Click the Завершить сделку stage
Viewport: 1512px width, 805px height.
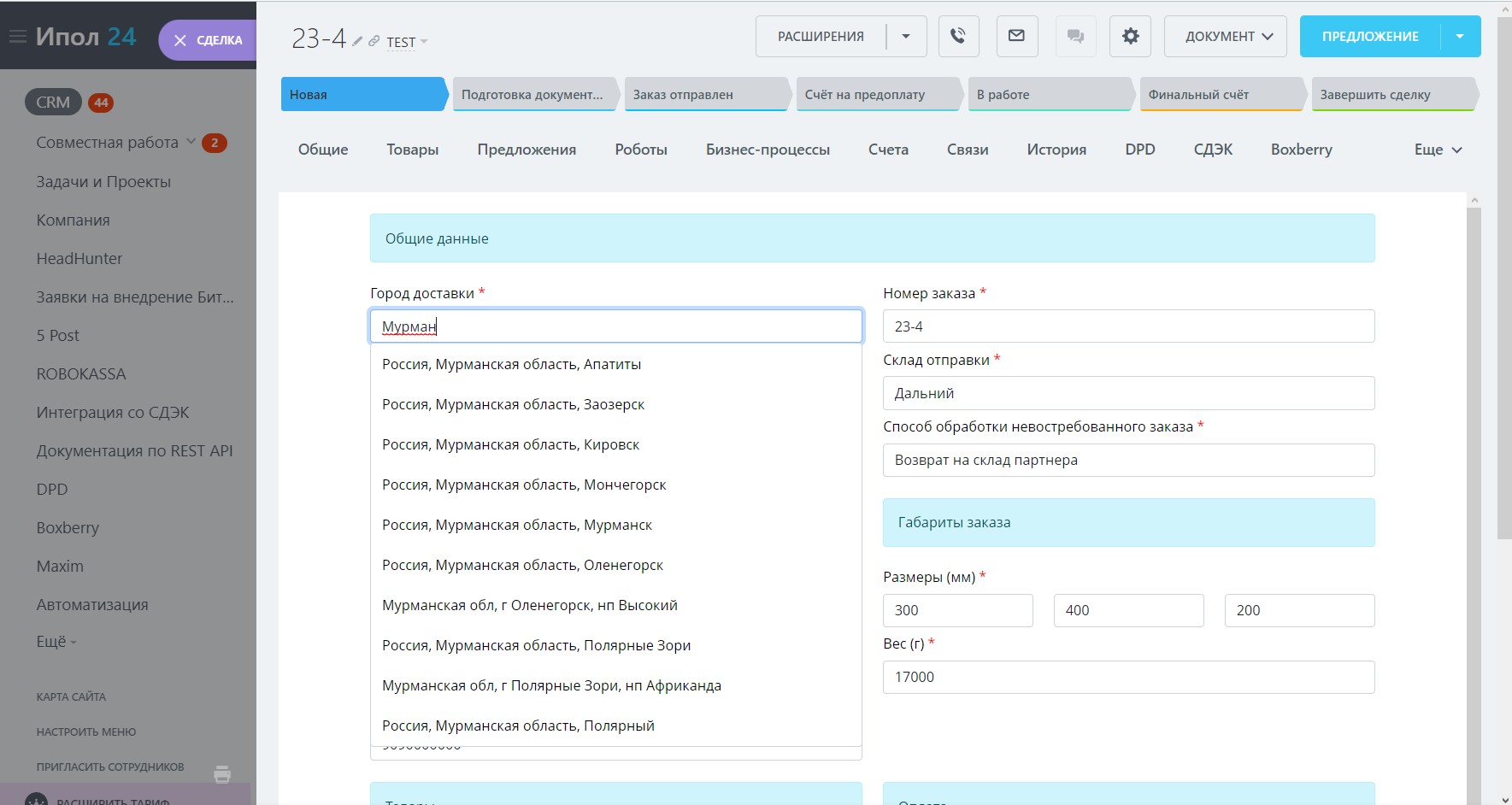coord(1391,95)
